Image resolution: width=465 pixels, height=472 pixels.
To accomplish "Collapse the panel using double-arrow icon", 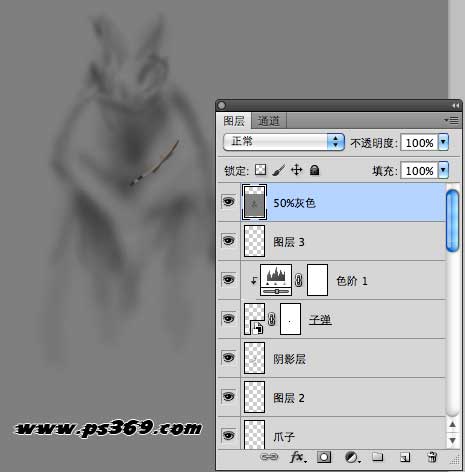I will [455, 105].
